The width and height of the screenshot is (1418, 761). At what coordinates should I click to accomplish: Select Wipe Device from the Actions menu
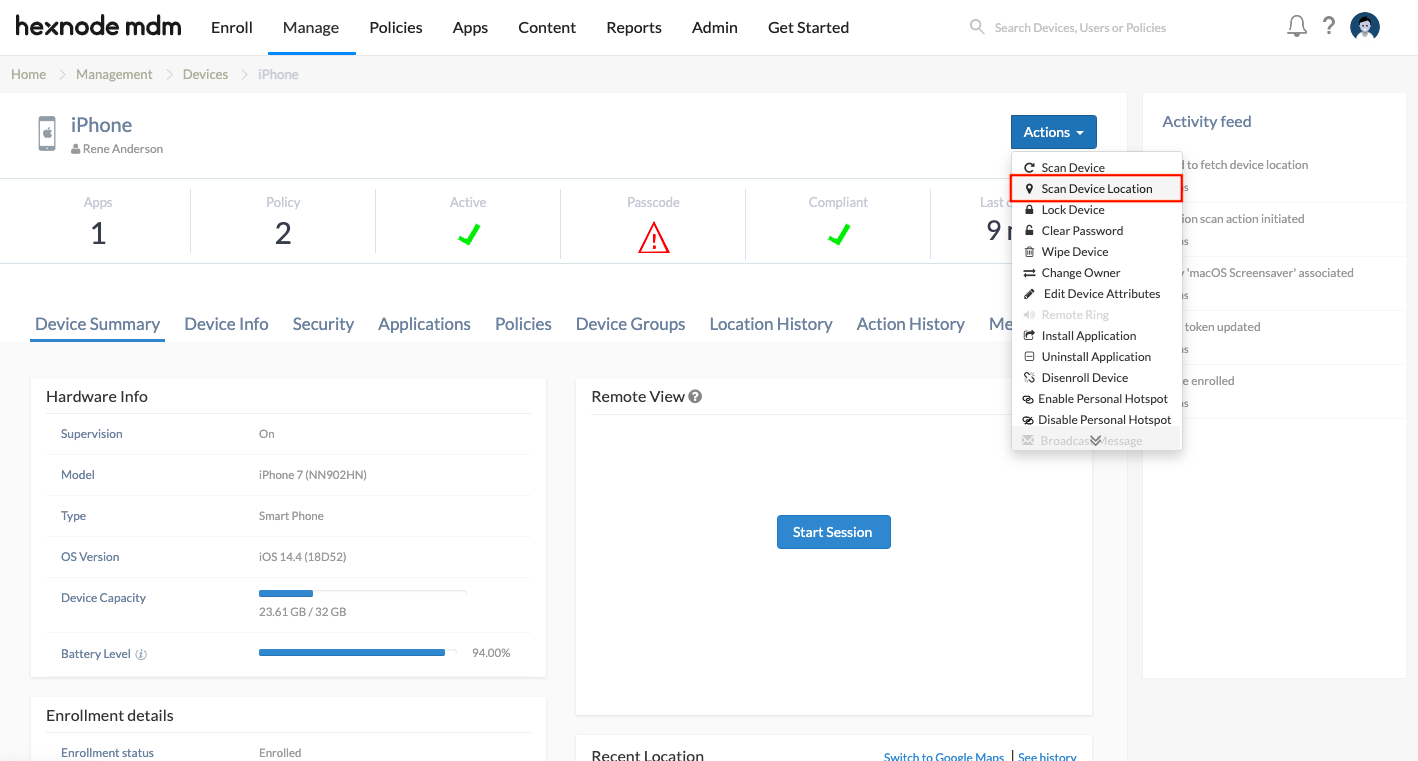1074,252
